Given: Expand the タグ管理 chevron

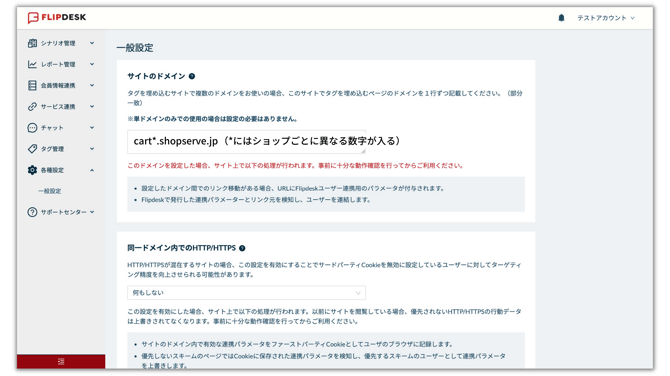Looking at the screenshot, I should pos(92,149).
